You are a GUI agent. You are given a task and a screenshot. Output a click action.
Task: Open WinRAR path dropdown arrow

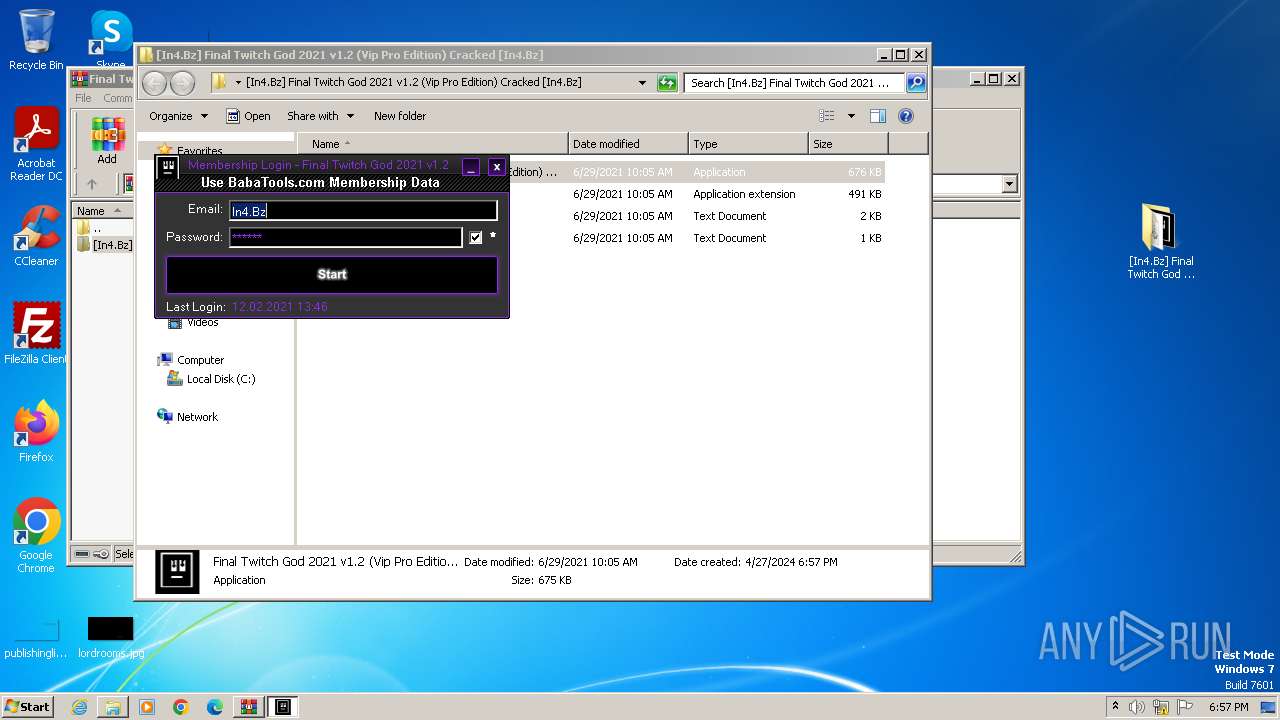[1009, 184]
